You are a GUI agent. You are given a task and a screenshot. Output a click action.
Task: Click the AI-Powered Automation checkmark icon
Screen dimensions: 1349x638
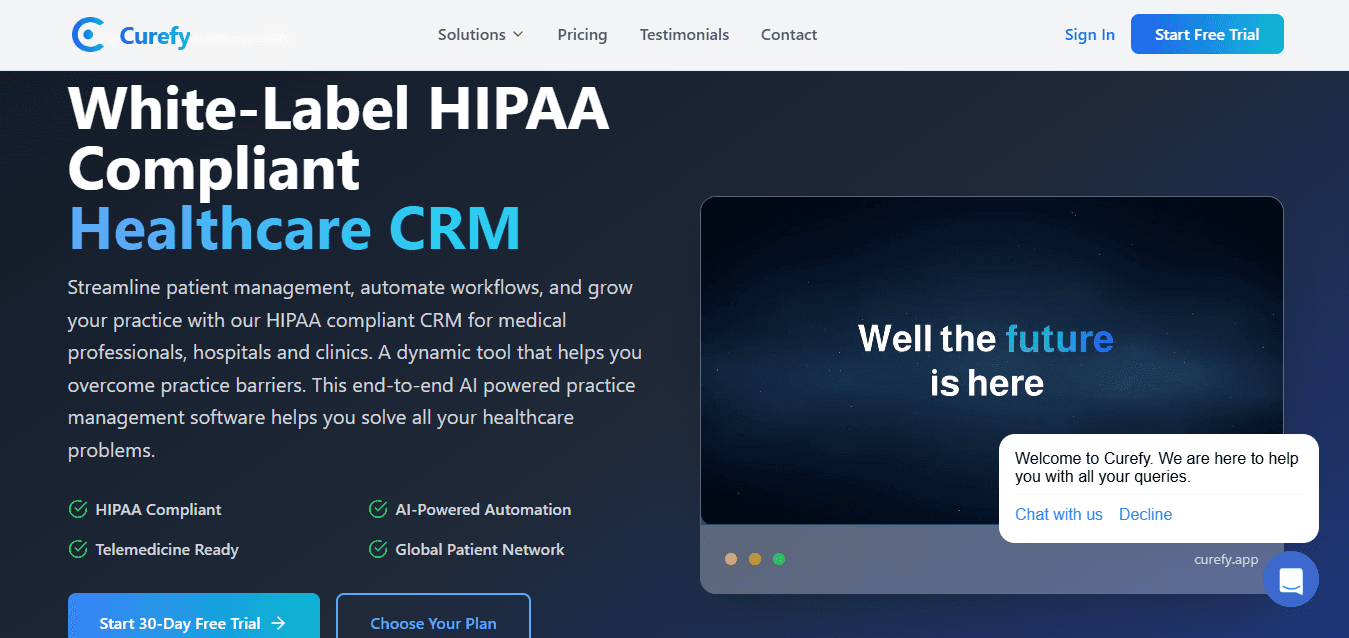pos(378,509)
